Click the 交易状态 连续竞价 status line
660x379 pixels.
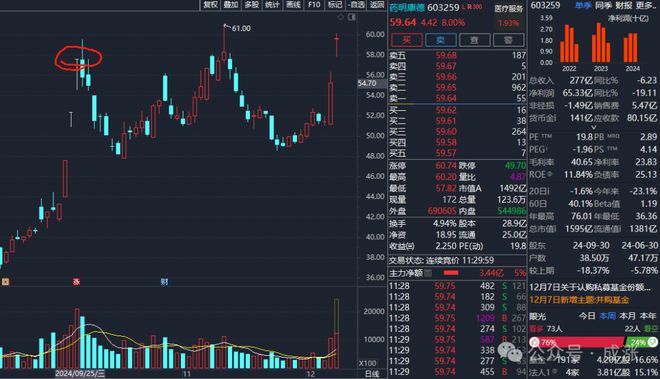(442, 260)
